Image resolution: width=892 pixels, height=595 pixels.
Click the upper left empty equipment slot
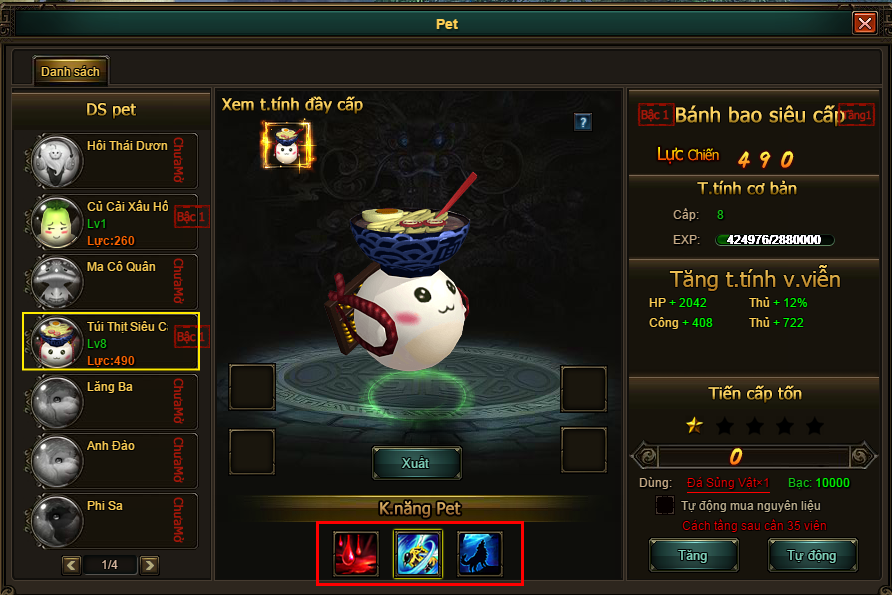pyautogui.click(x=252, y=387)
